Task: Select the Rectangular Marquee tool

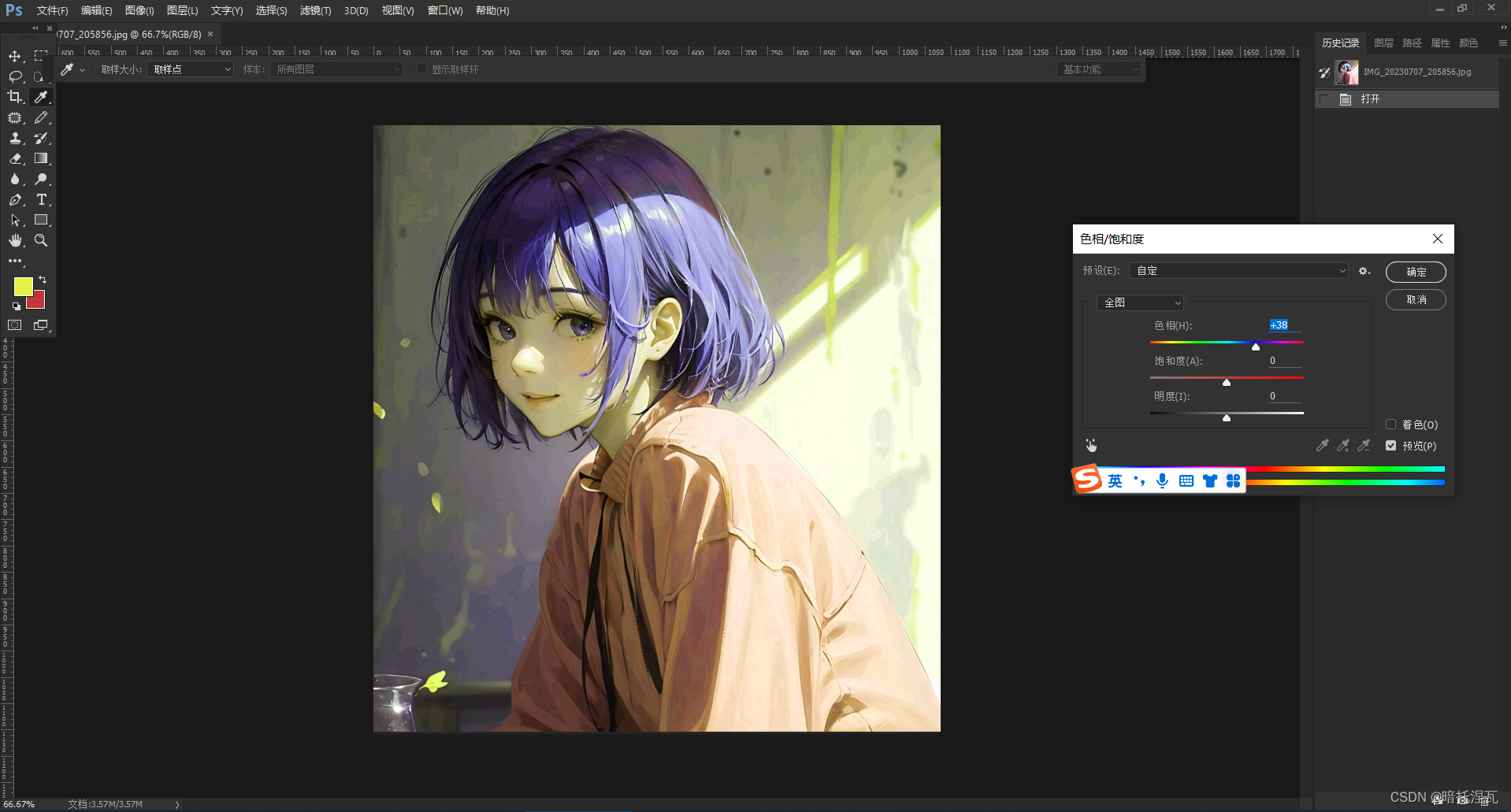Action: [x=41, y=56]
